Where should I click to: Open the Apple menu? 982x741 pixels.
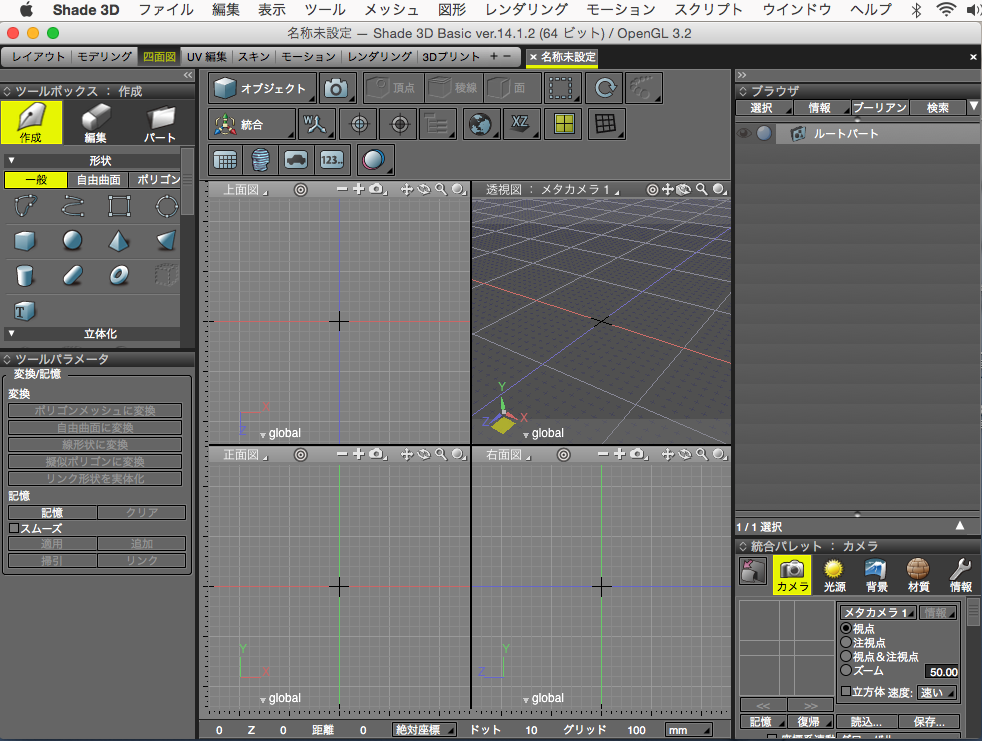coord(26,9)
